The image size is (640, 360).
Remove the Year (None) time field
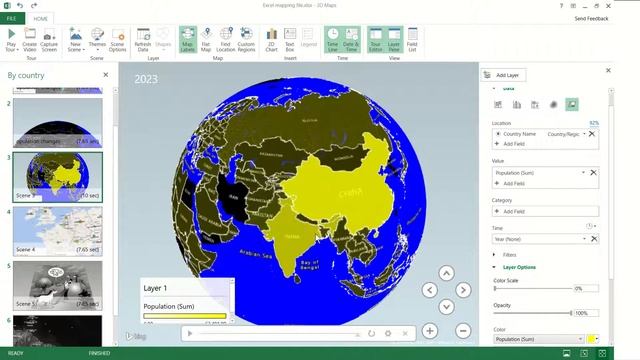coord(594,239)
